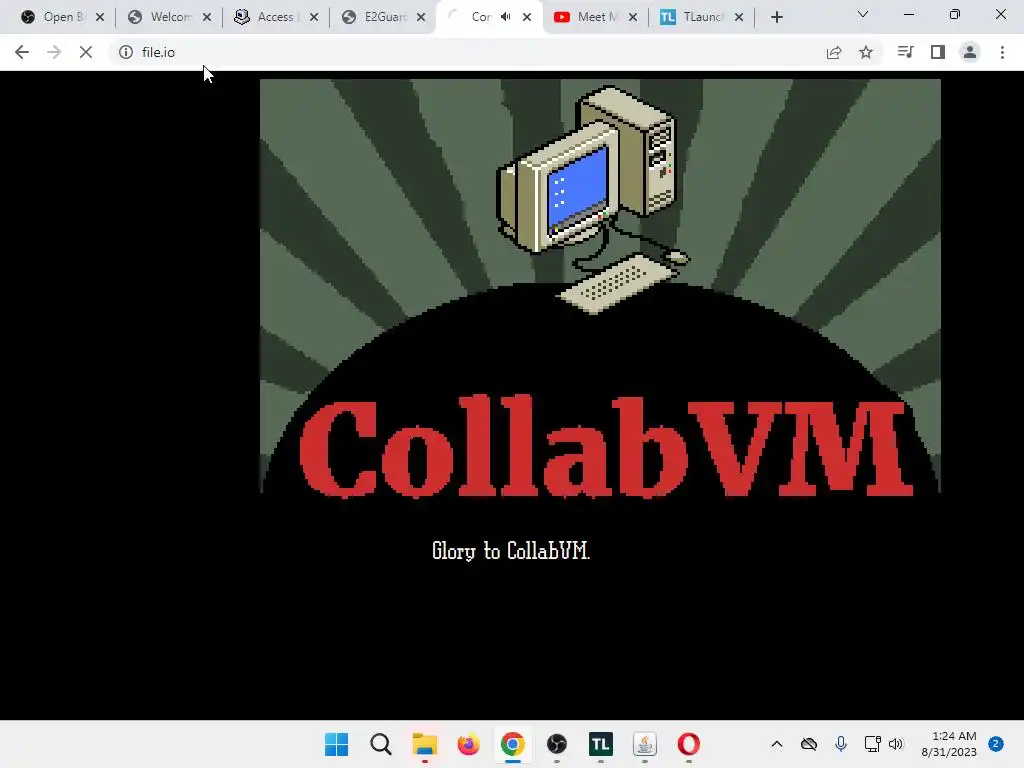Expand the tab search dropdown
1024x768 pixels.
point(863,14)
